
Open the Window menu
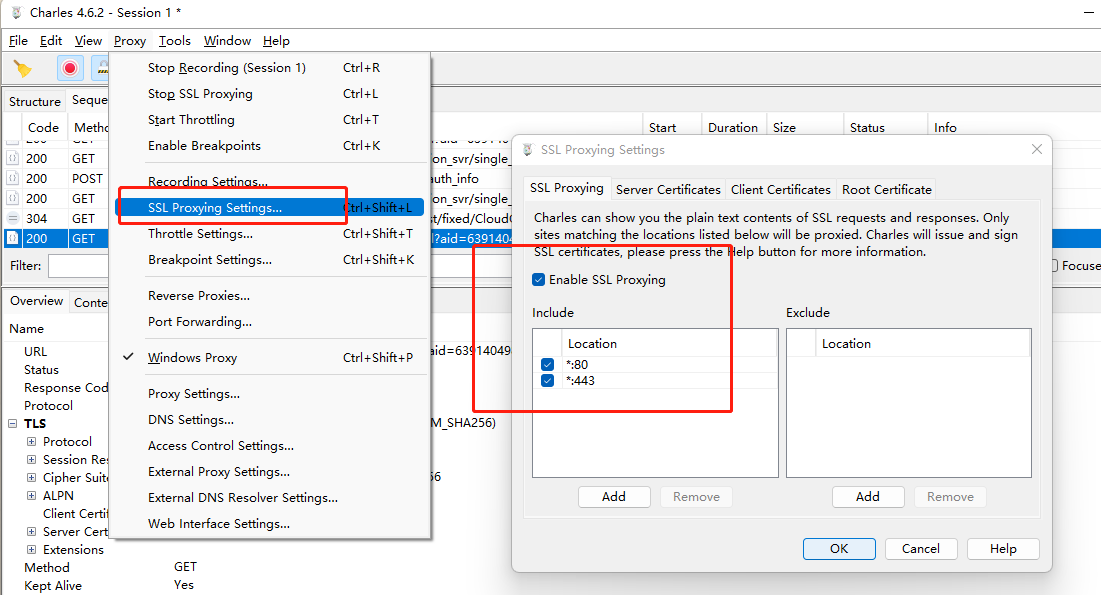point(227,41)
